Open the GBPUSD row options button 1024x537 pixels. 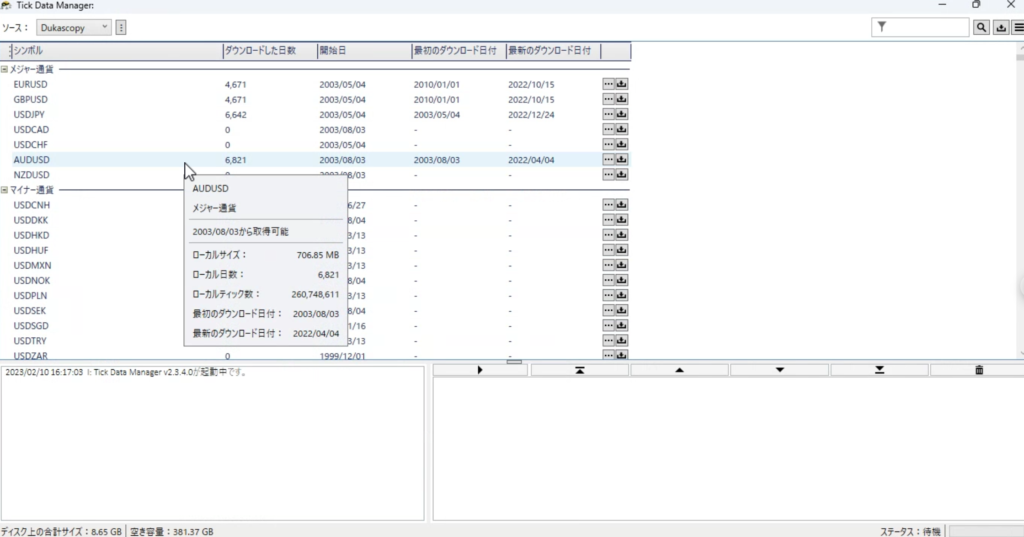point(609,99)
